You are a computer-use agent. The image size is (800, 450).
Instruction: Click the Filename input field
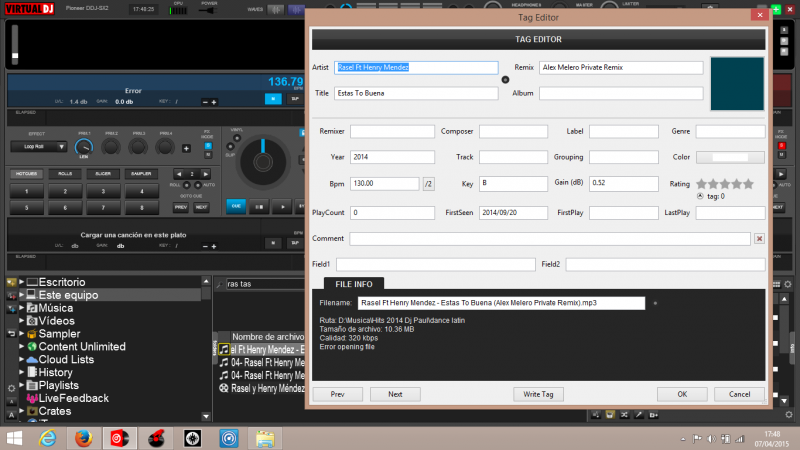(x=501, y=303)
